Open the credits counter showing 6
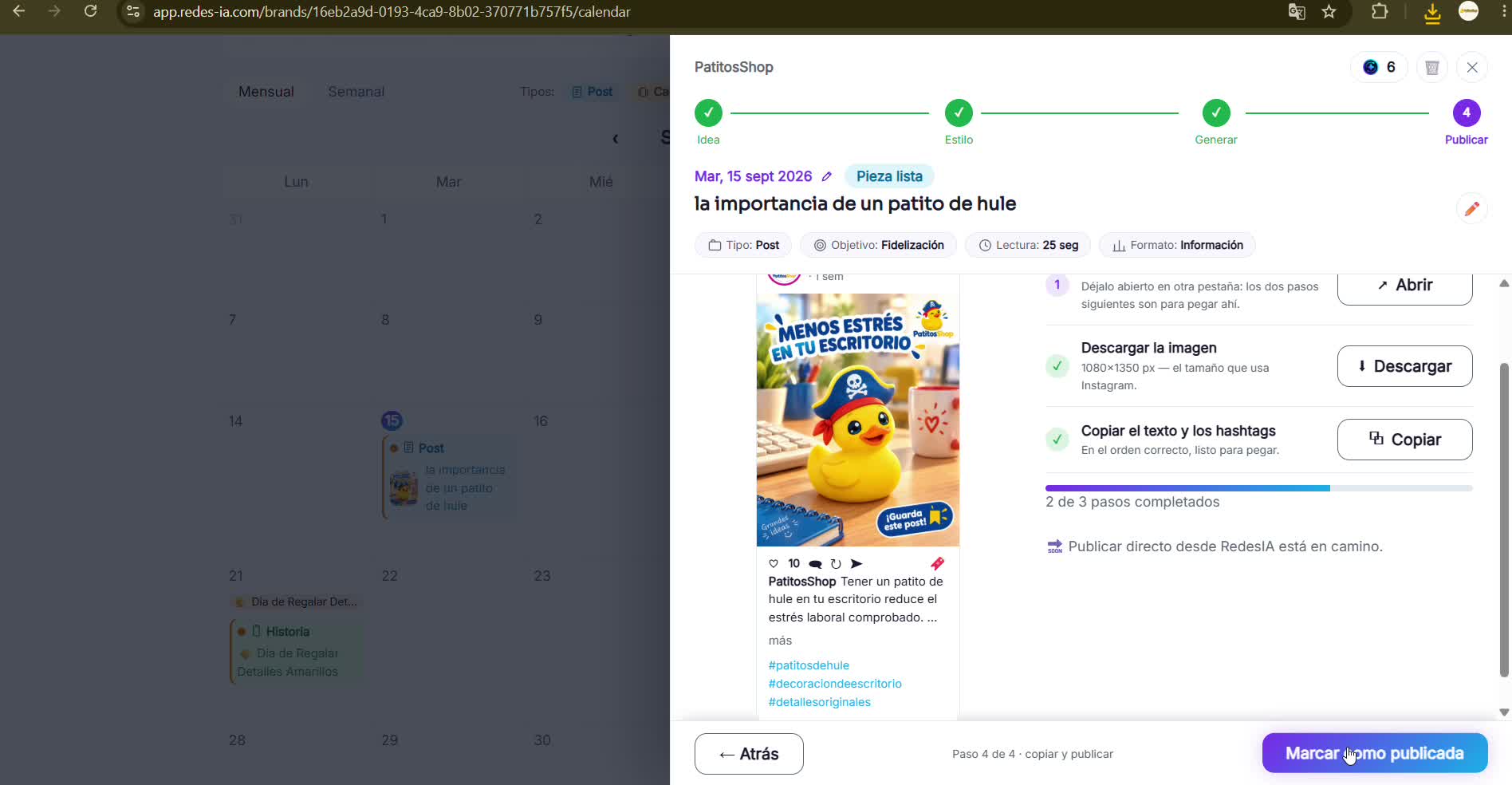Viewport: 1512px width, 785px height. (1379, 67)
